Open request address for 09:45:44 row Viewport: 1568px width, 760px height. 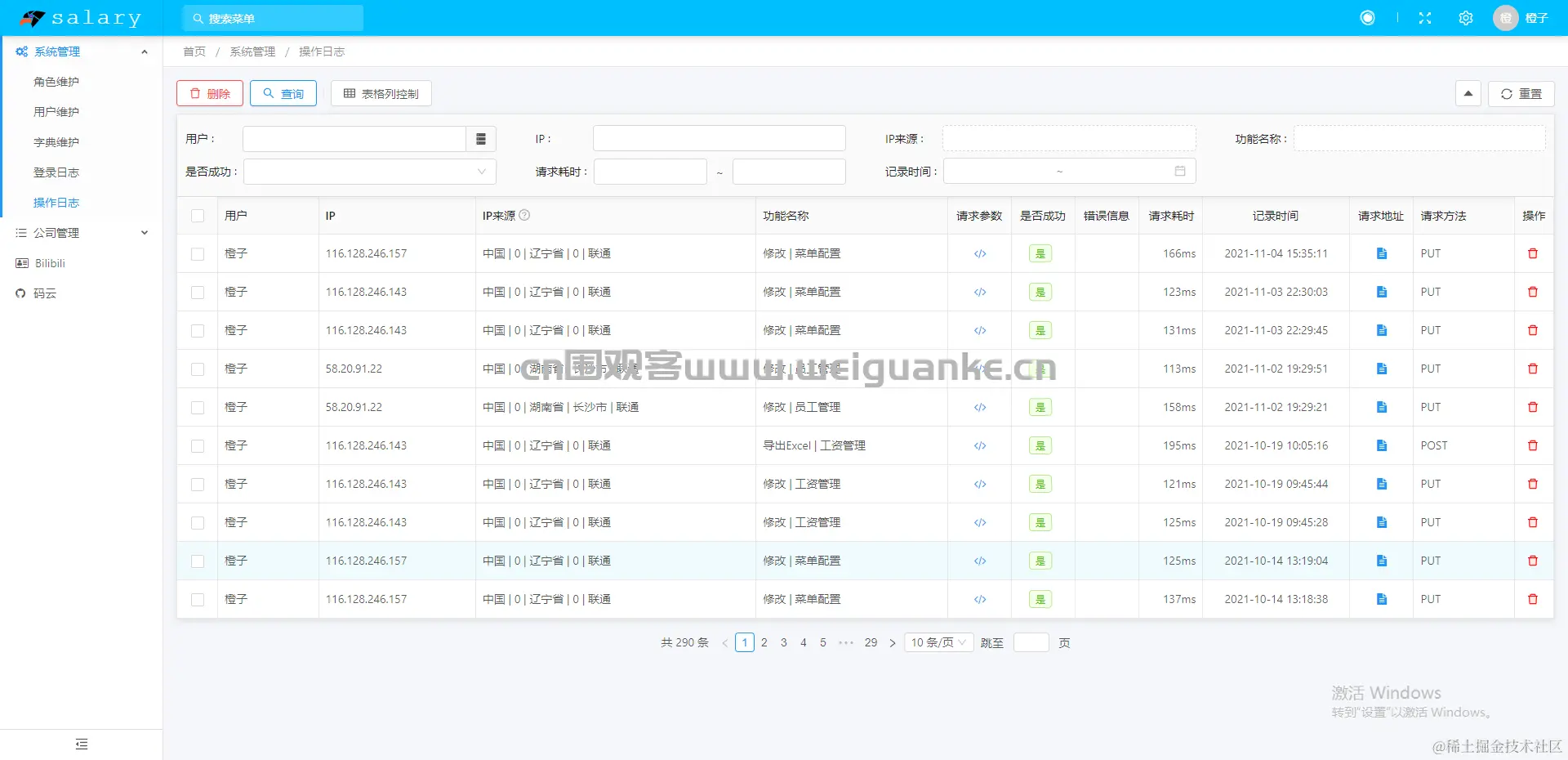point(1382,484)
